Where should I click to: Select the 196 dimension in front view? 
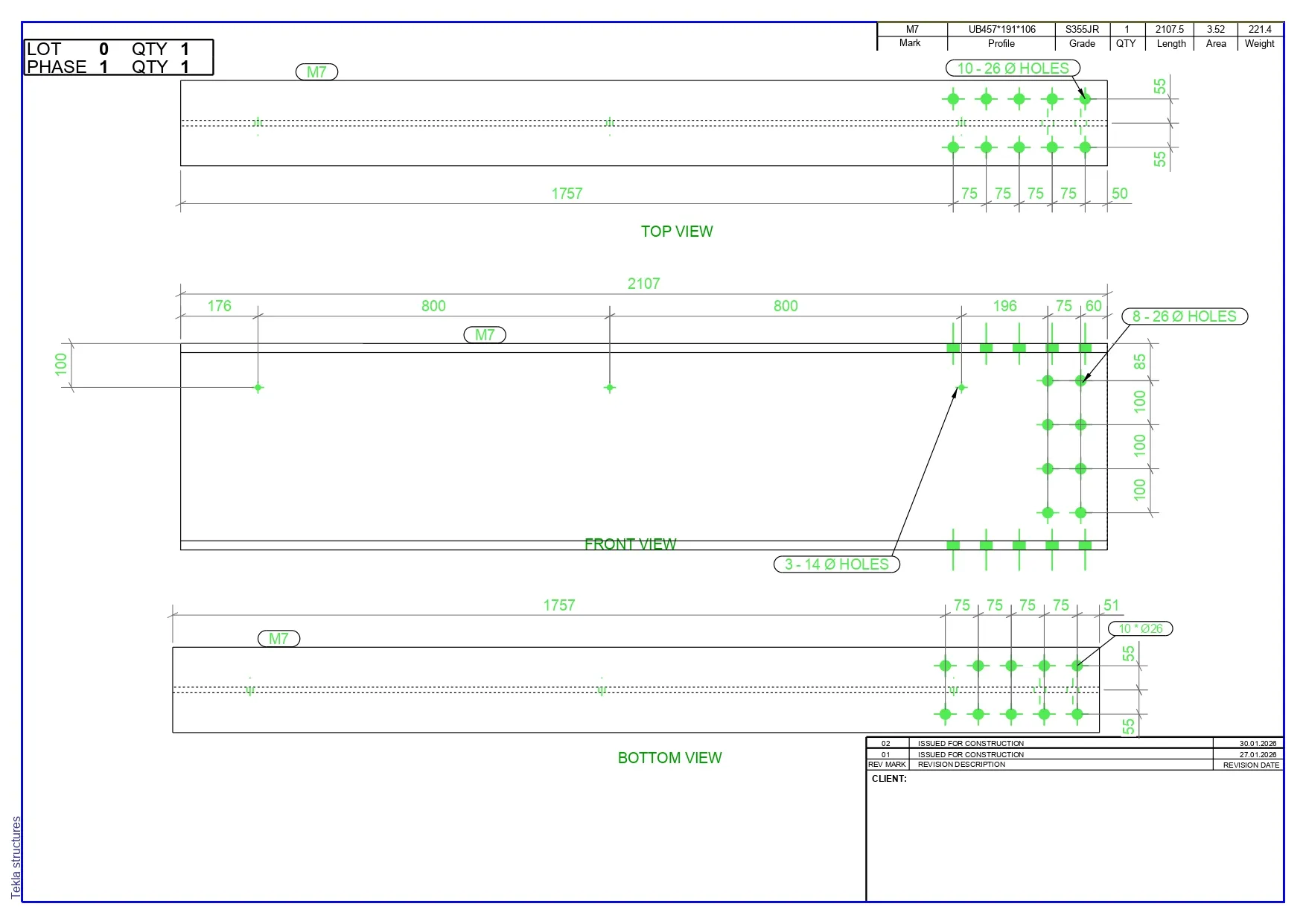tap(1004, 306)
